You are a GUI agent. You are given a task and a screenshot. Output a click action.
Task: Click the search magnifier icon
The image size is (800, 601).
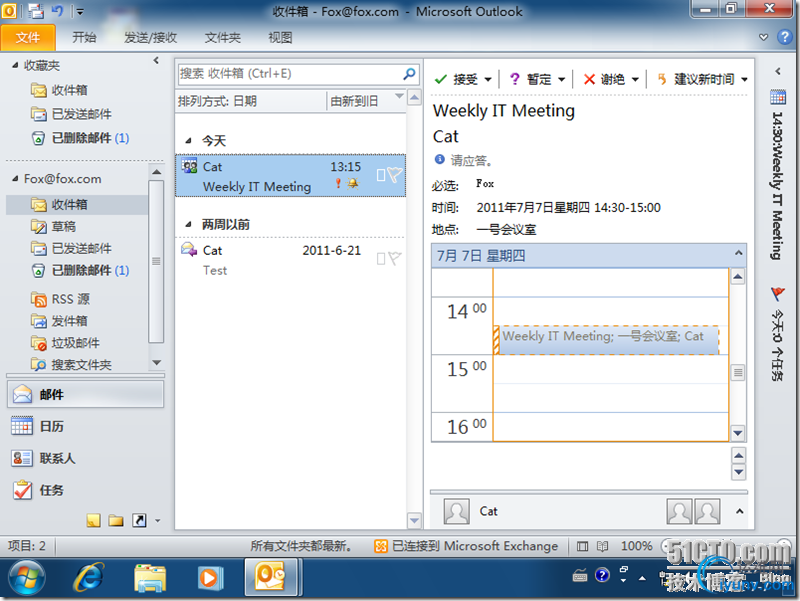coord(409,74)
